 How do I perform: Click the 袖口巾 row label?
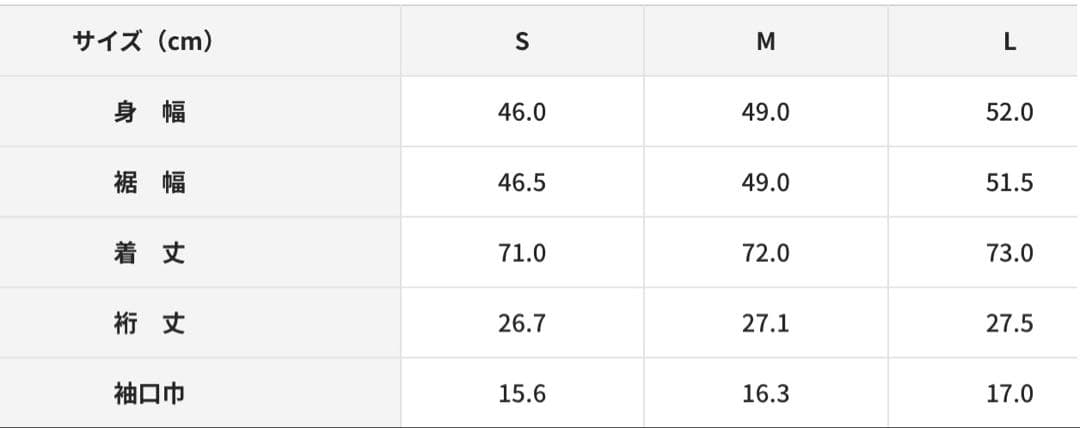(x=149, y=394)
